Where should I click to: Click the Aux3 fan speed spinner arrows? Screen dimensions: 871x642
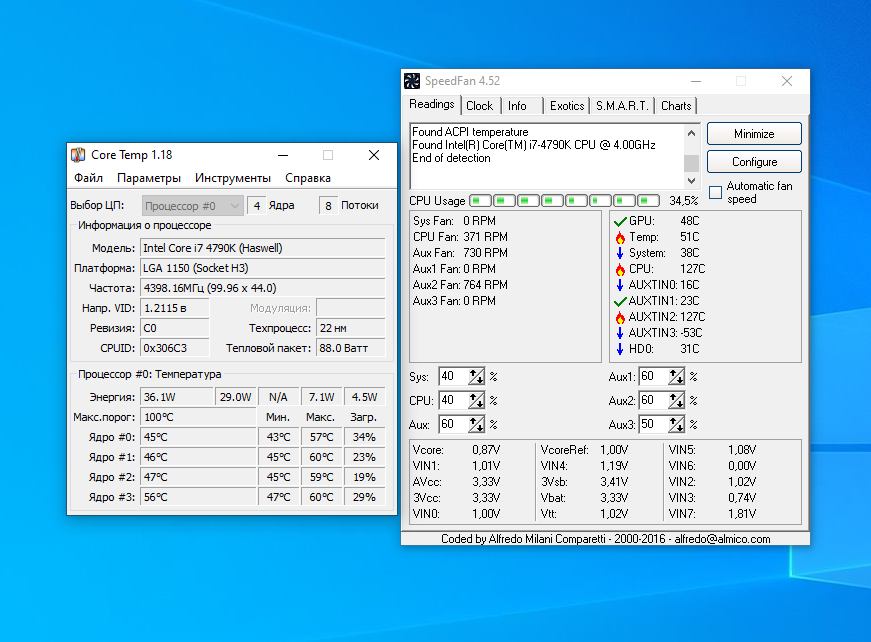point(676,425)
